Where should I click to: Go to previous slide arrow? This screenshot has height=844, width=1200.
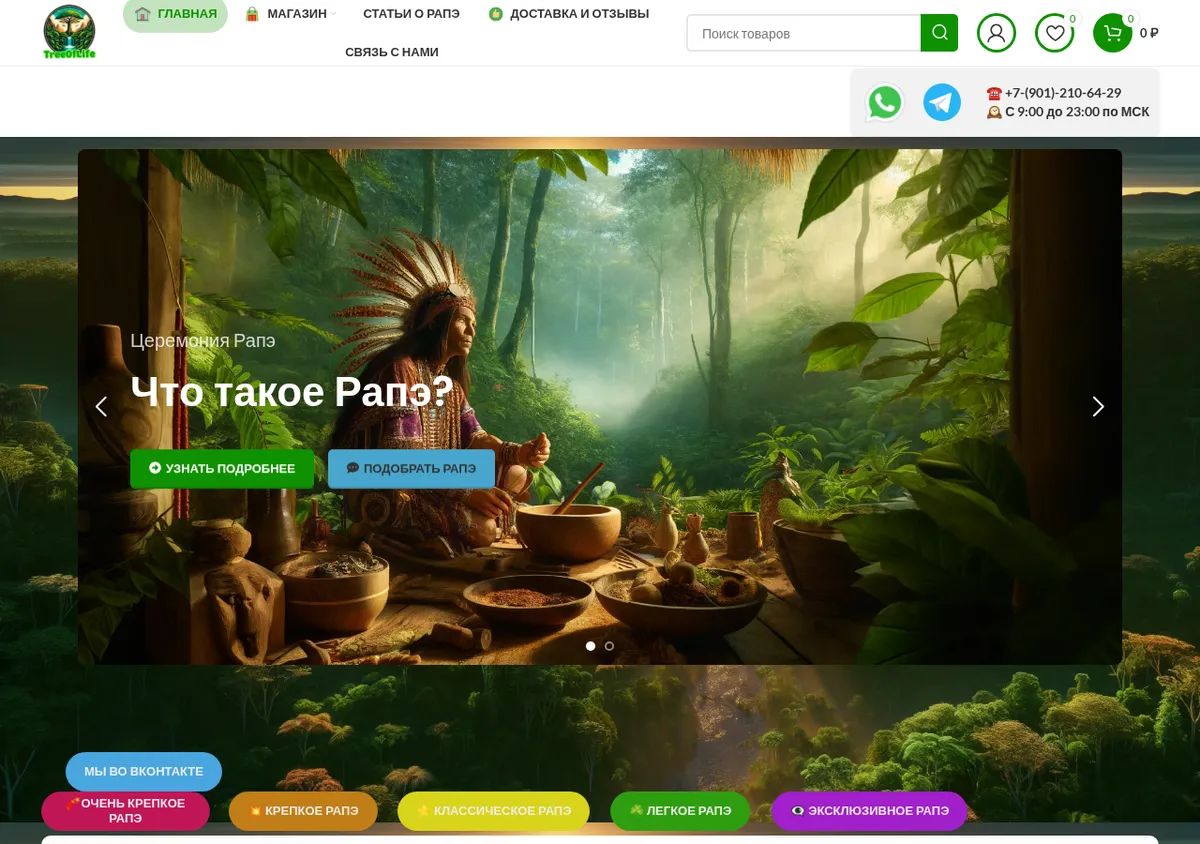(101, 407)
